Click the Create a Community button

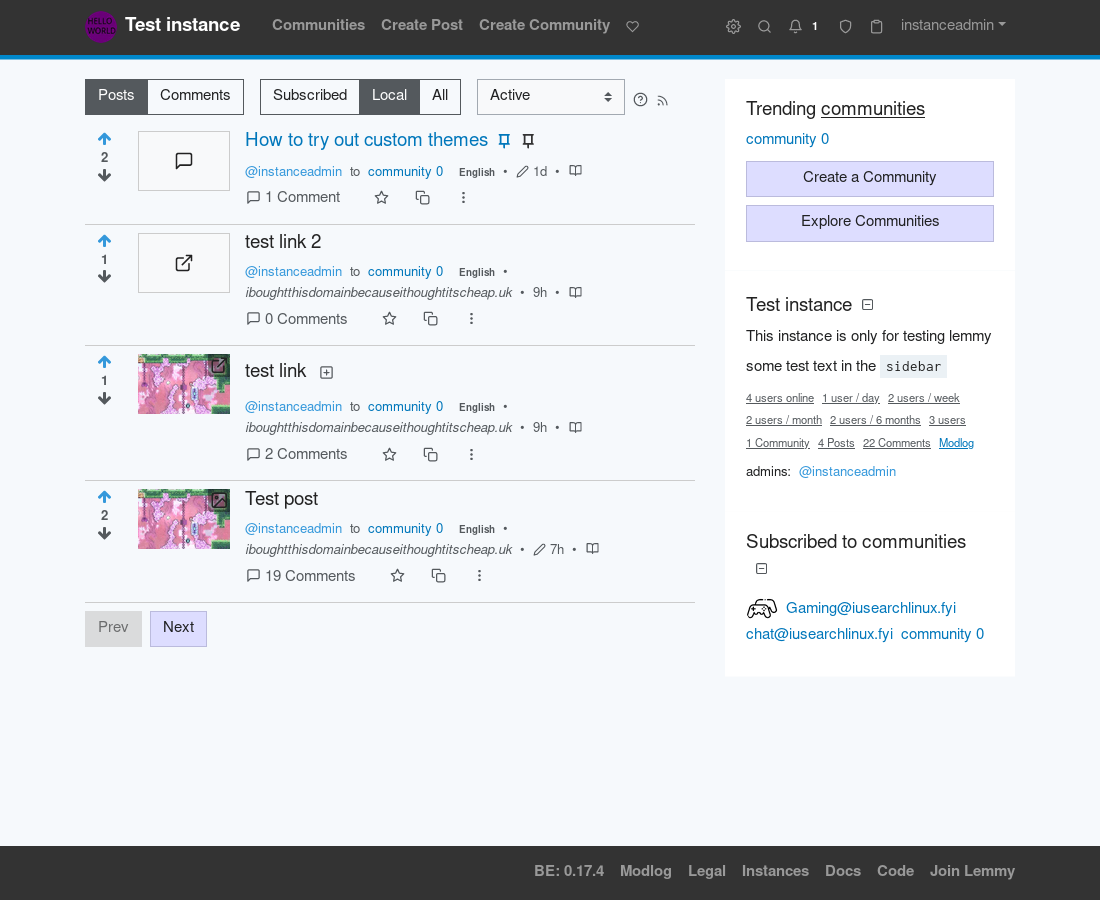[869, 179]
